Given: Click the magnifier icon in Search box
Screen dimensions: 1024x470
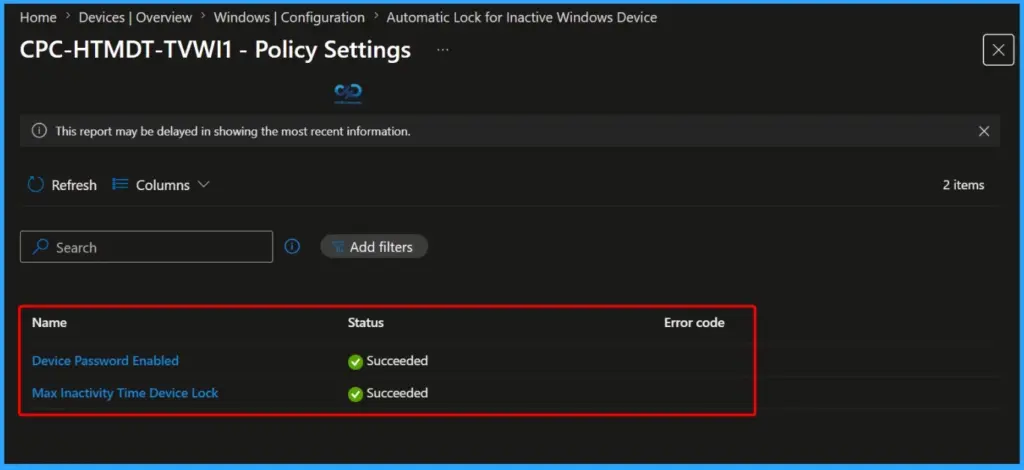Looking at the screenshot, I should coord(40,247).
